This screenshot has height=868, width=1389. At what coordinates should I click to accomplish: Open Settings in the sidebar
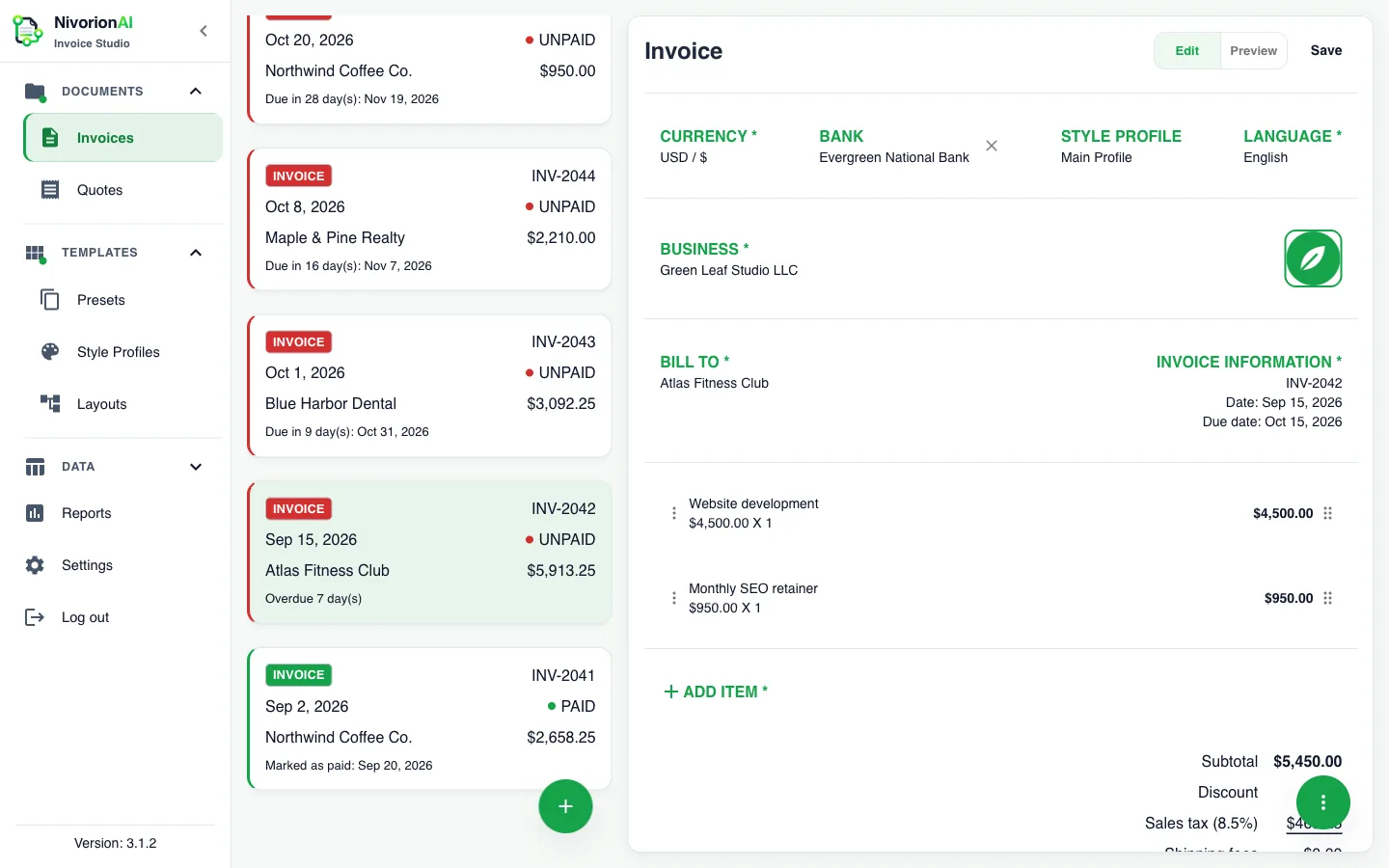coord(116,565)
